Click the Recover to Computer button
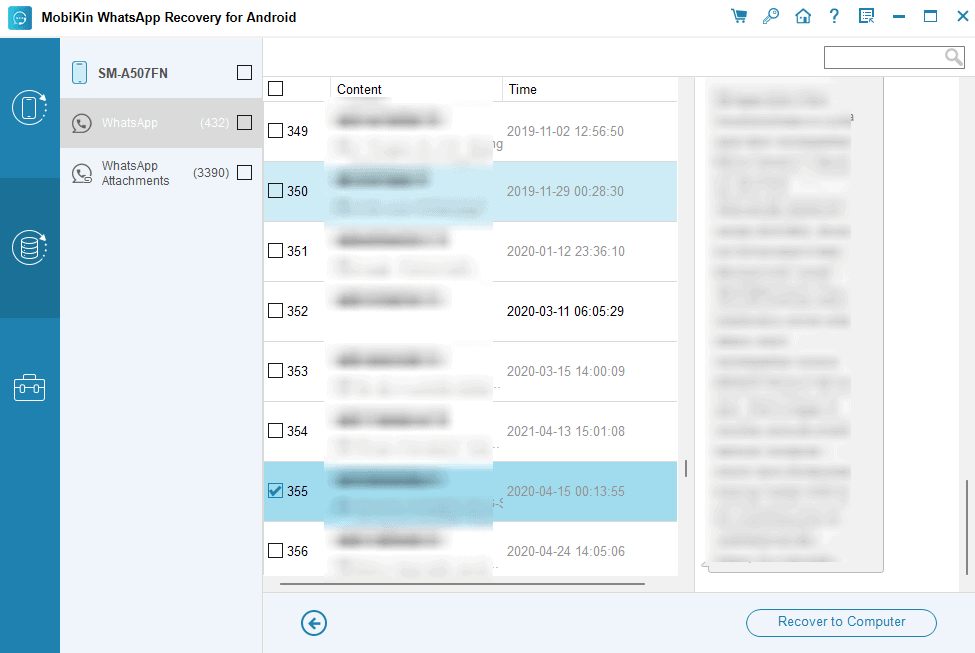Image resolution: width=975 pixels, height=653 pixels. tap(841, 623)
